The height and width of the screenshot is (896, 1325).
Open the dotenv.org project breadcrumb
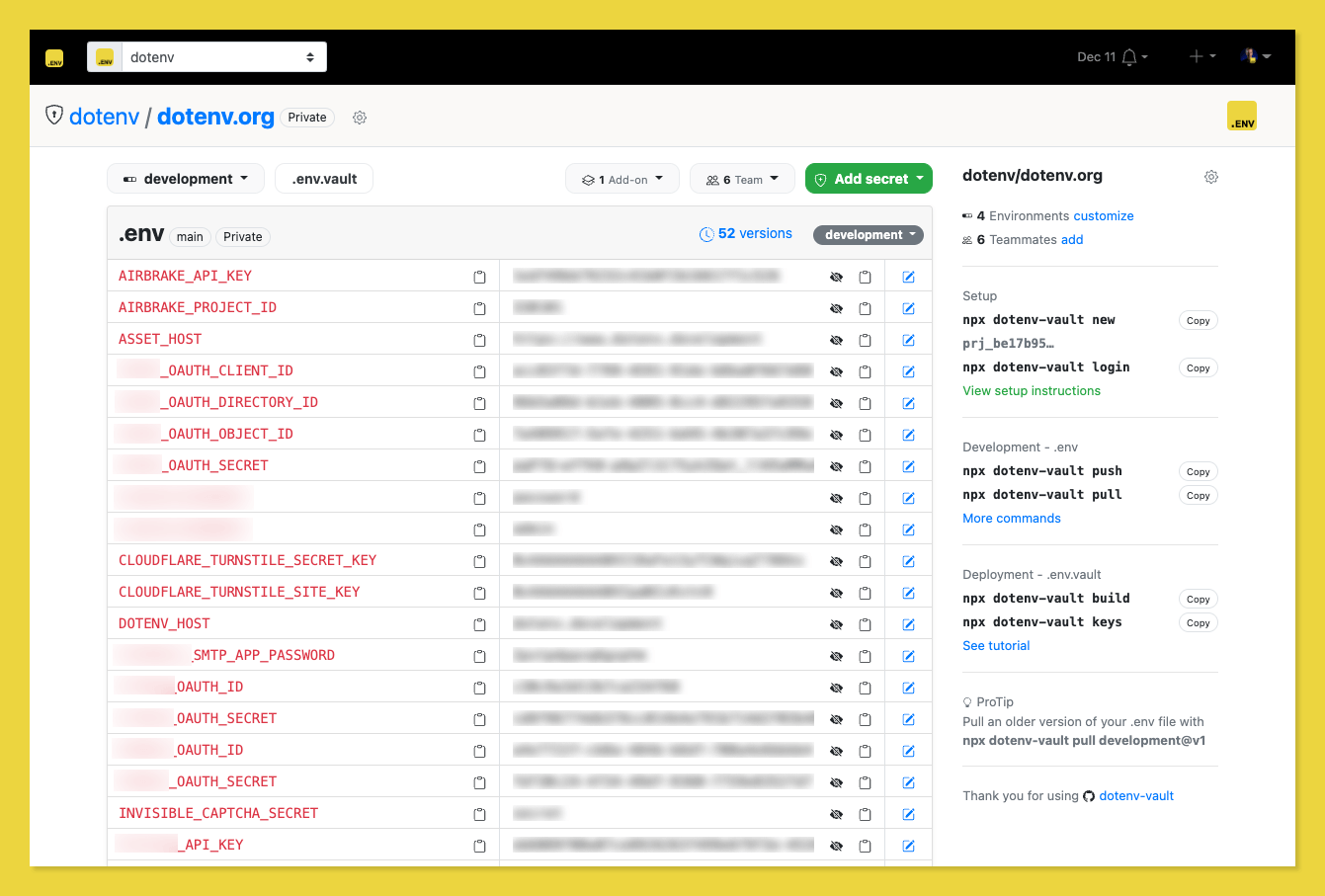pyautogui.click(x=215, y=117)
